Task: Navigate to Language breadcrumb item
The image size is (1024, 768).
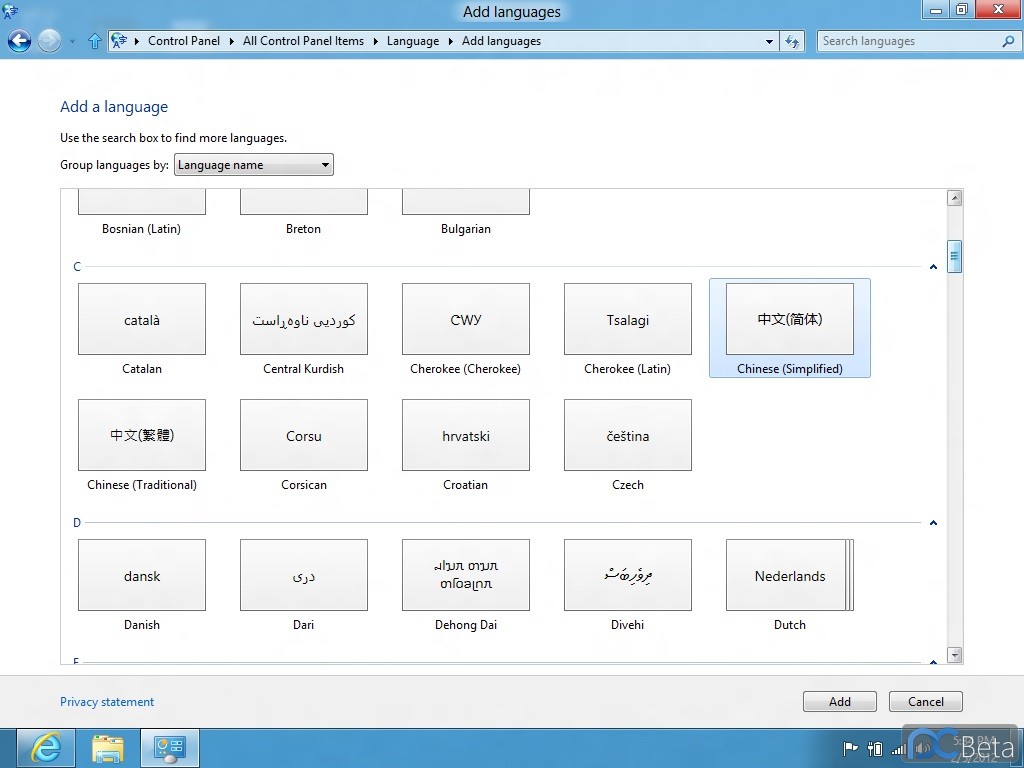Action: (412, 41)
